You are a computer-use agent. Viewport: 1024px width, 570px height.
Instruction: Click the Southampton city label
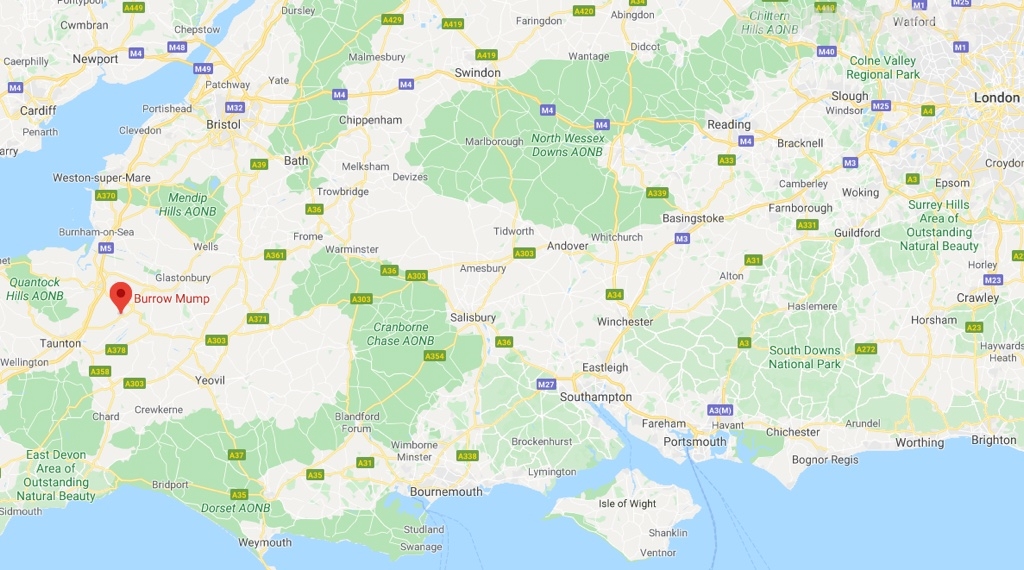[596, 396]
